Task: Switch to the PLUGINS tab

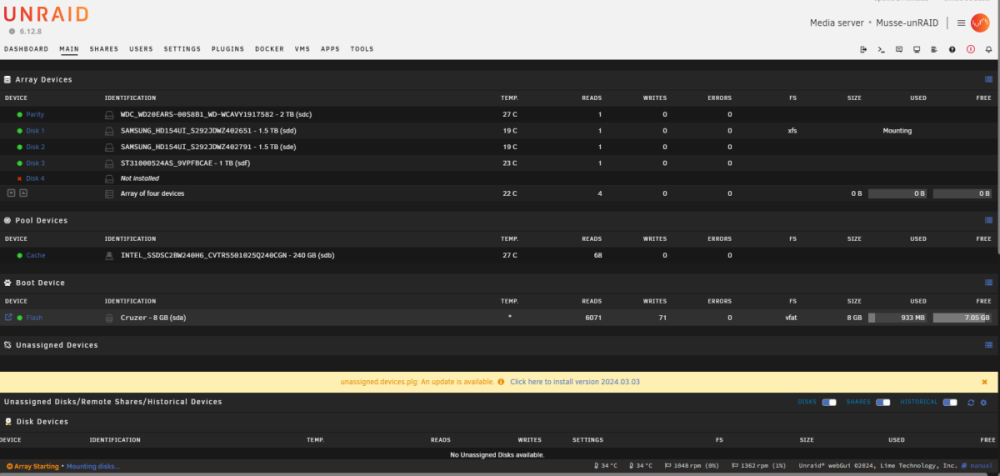Action: 228,49
